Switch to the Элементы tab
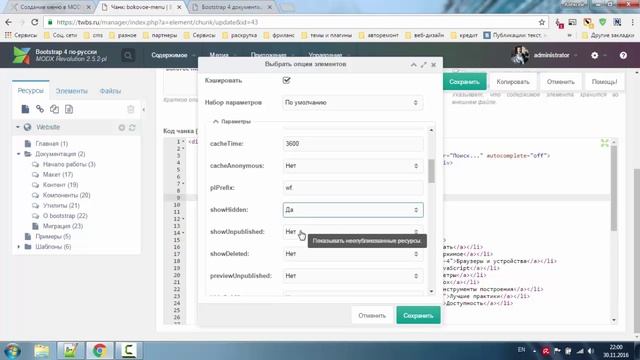 point(71,91)
